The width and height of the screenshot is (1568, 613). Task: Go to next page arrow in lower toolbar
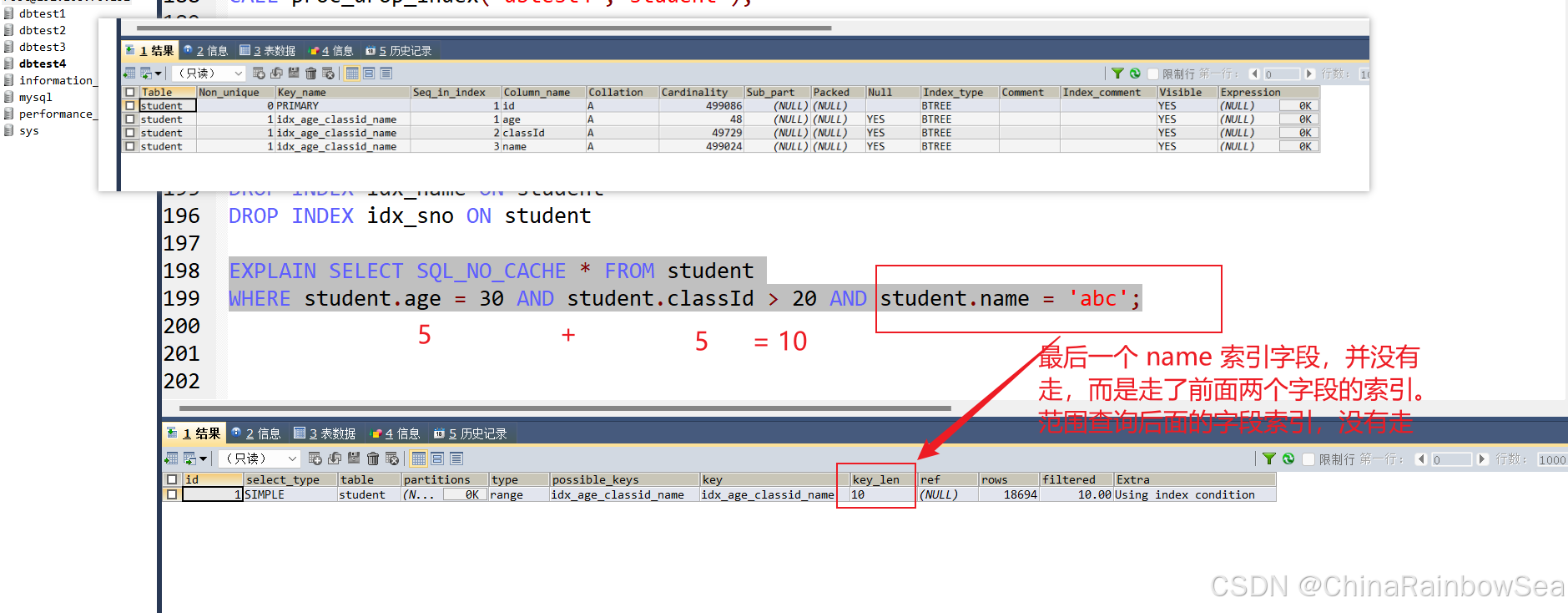tap(1482, 459)
